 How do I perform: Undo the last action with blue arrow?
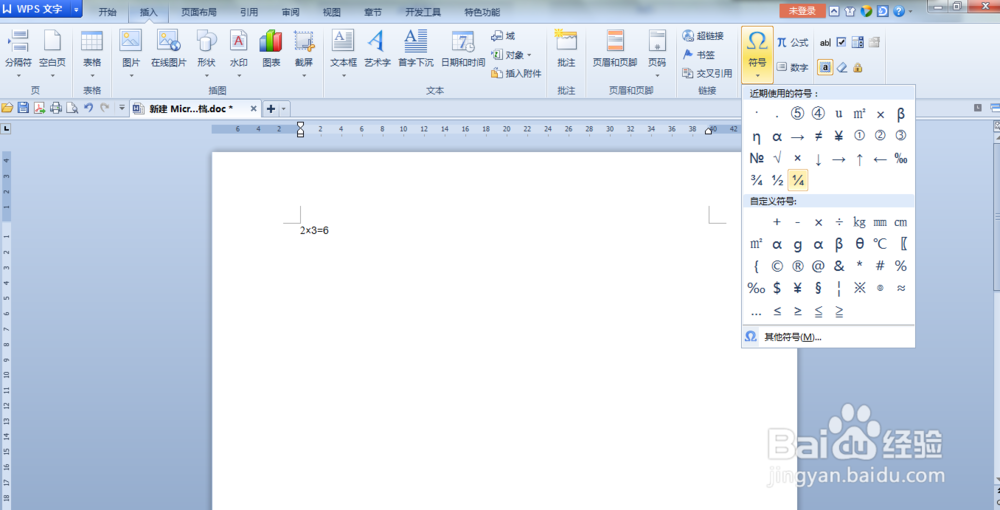[x=89, y=108]
